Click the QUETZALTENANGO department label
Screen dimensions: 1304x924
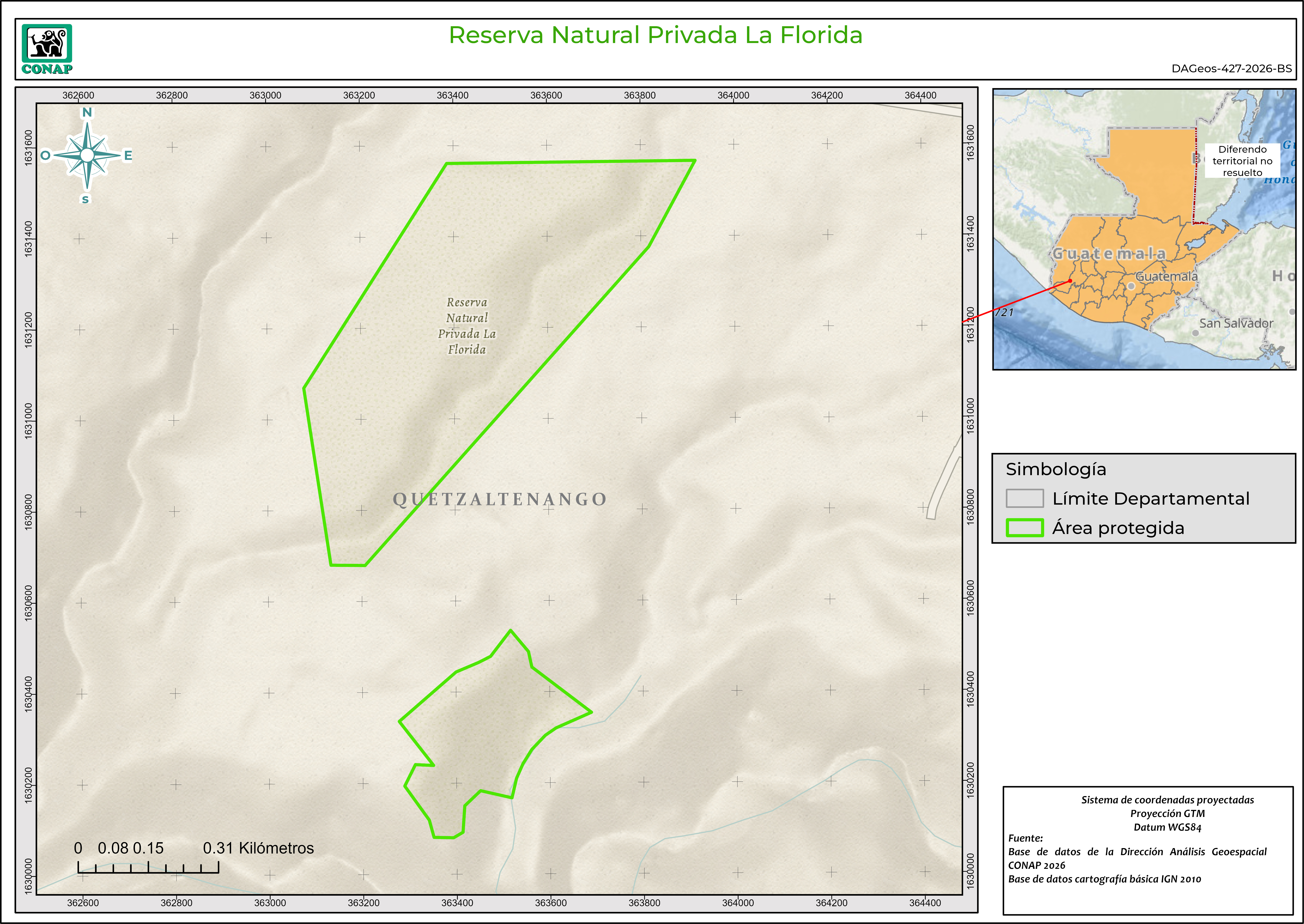tap(500, 499)
